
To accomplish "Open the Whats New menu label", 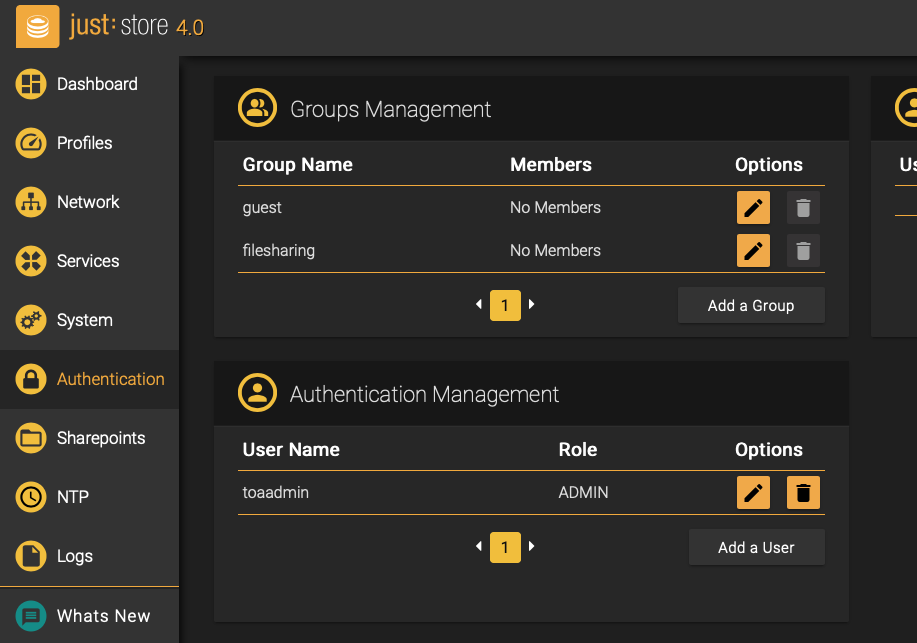I will [x=104, y=616].
